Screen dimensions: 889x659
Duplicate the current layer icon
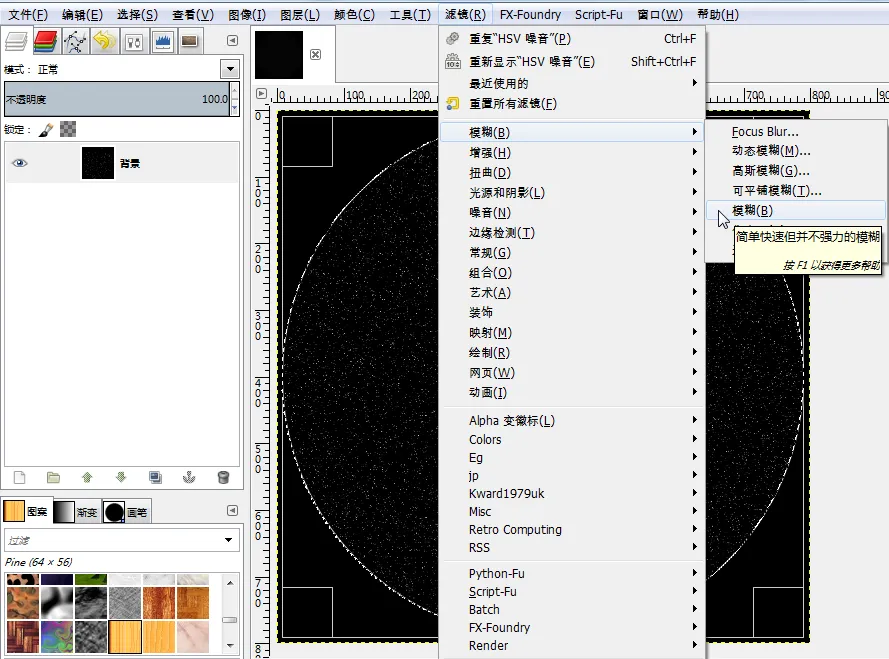pos(155,477)
